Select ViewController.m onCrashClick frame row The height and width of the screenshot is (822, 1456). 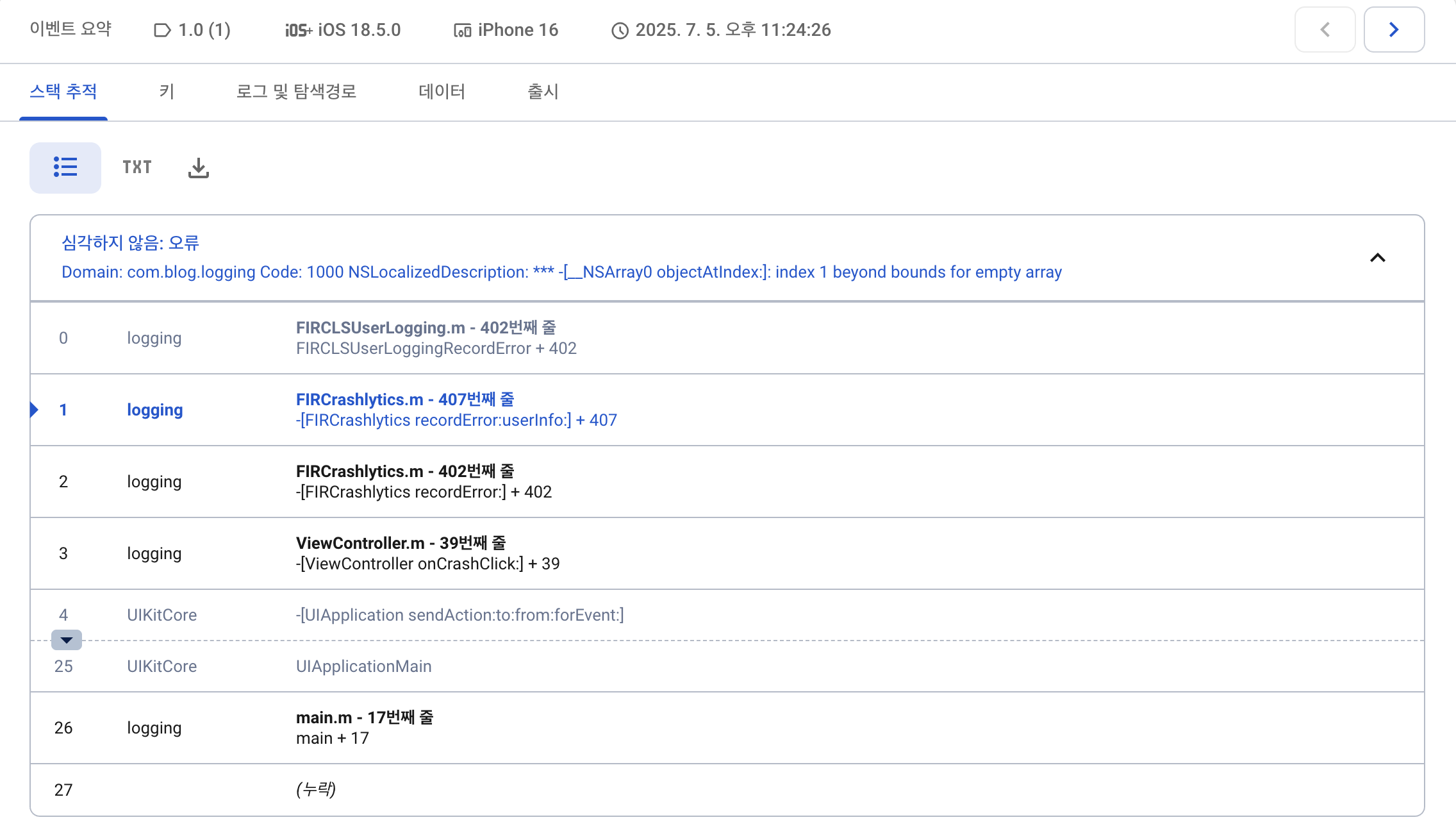click(x=427, y=553)
